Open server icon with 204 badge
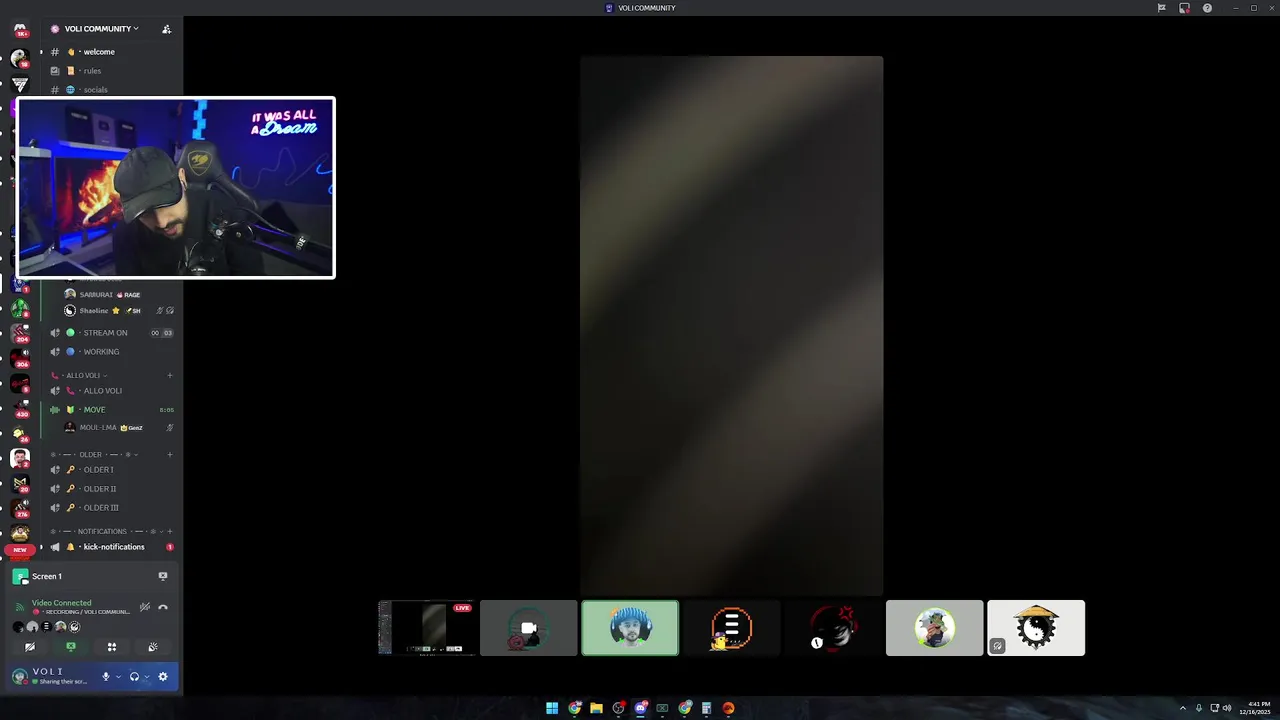 tap(20, 333)
